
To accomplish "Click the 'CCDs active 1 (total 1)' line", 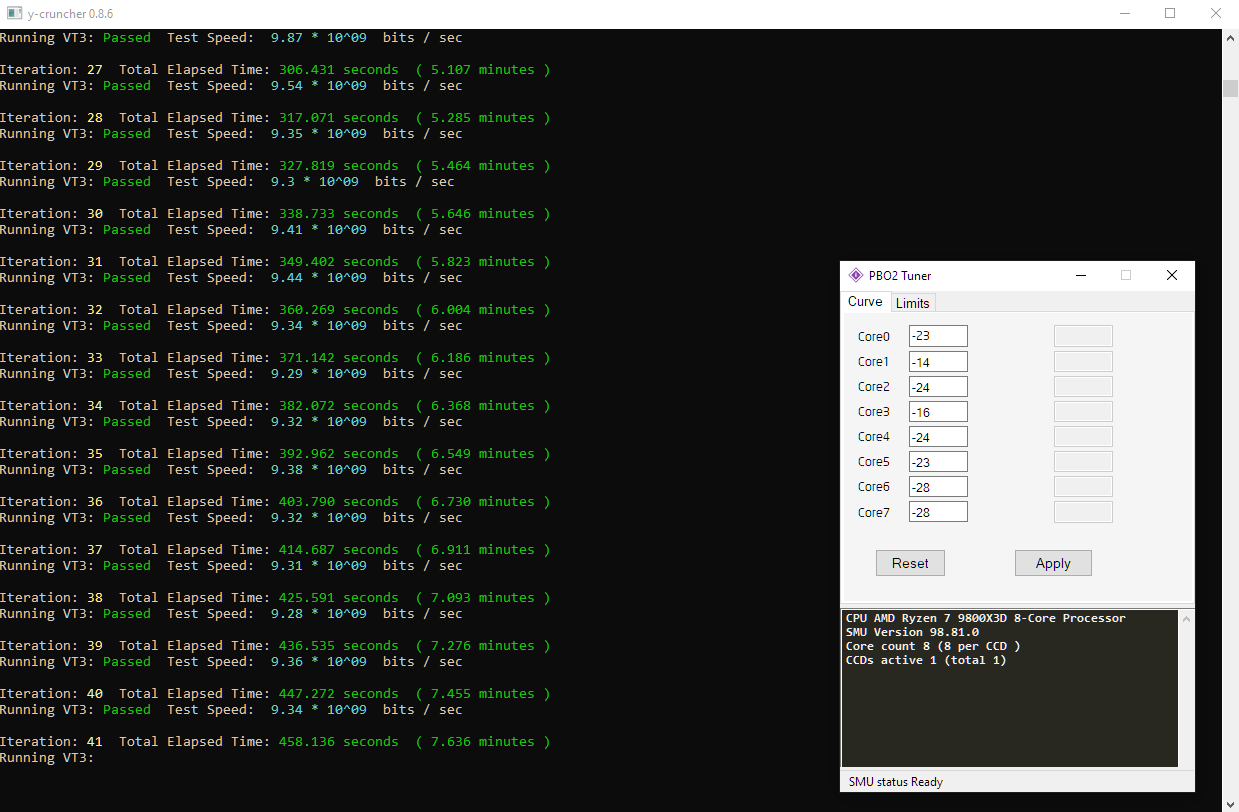I will [x=926, y=660].
